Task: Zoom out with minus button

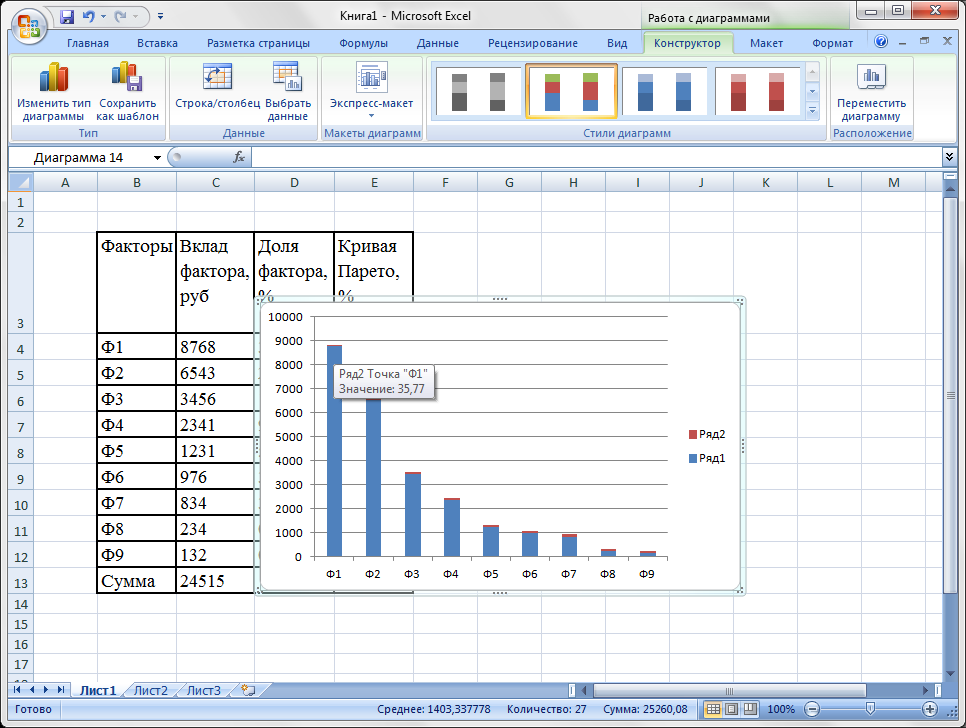Action: coord(812,709)
